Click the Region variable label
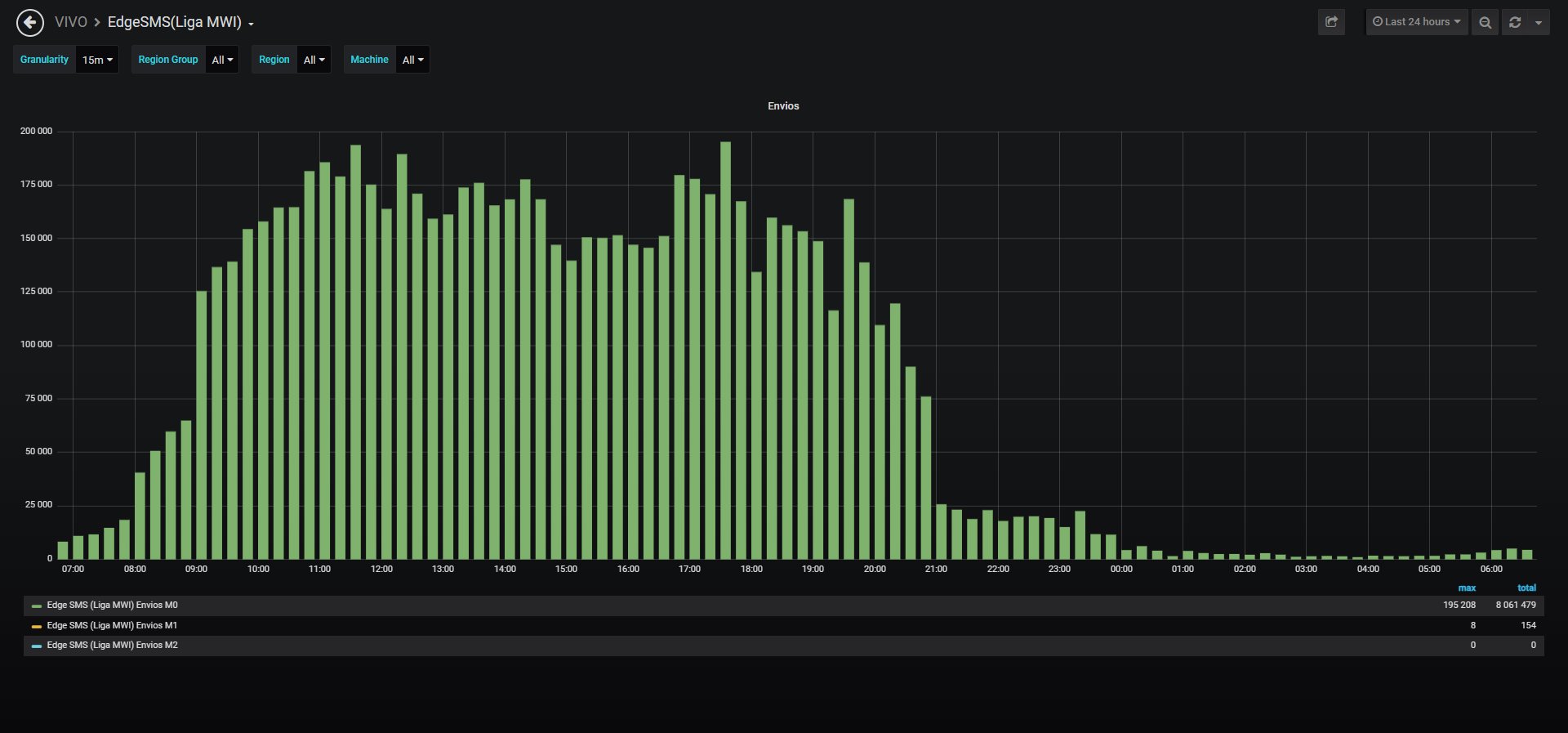 (x=274, y=60)
